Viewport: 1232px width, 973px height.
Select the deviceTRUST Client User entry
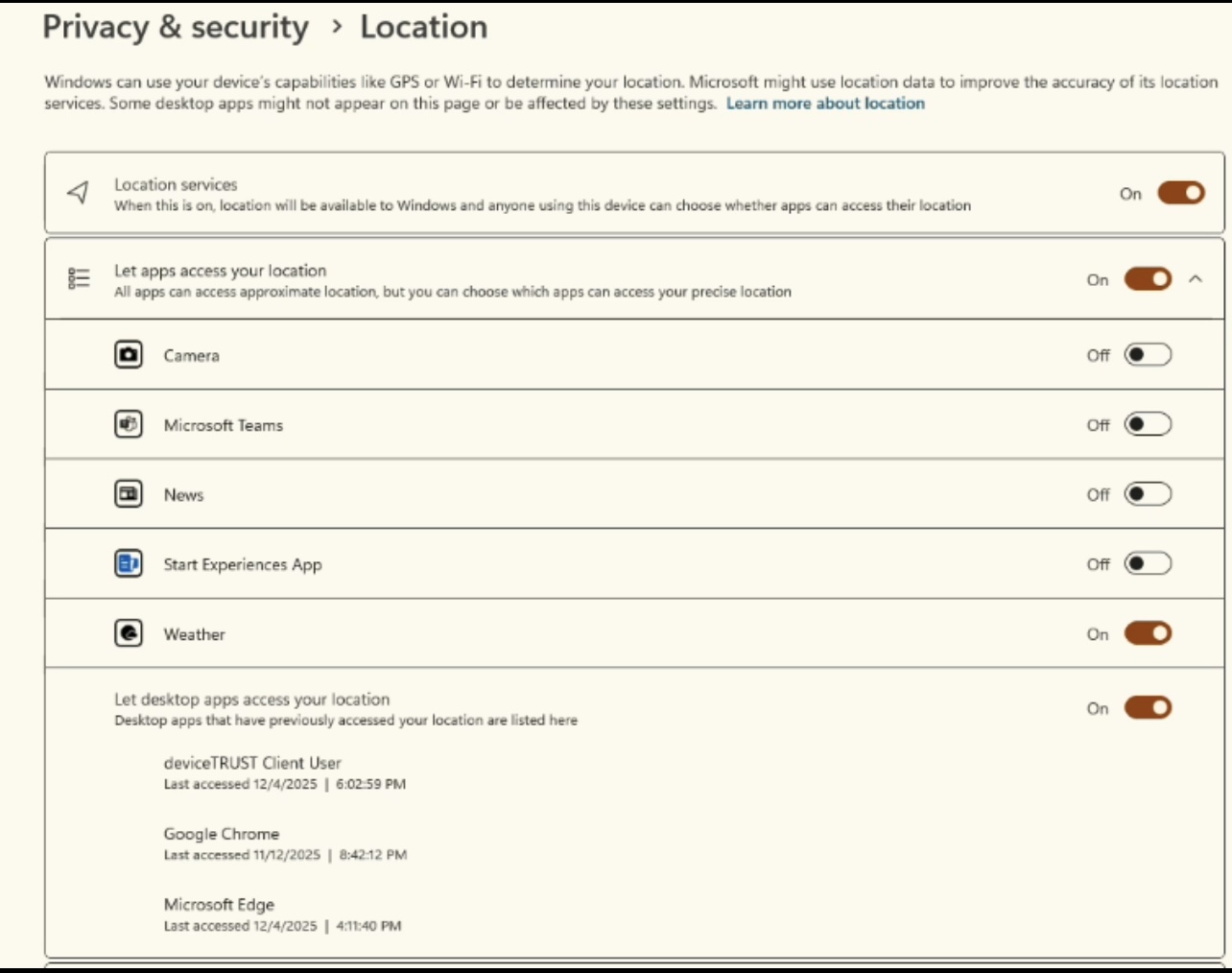pos(252,764)
